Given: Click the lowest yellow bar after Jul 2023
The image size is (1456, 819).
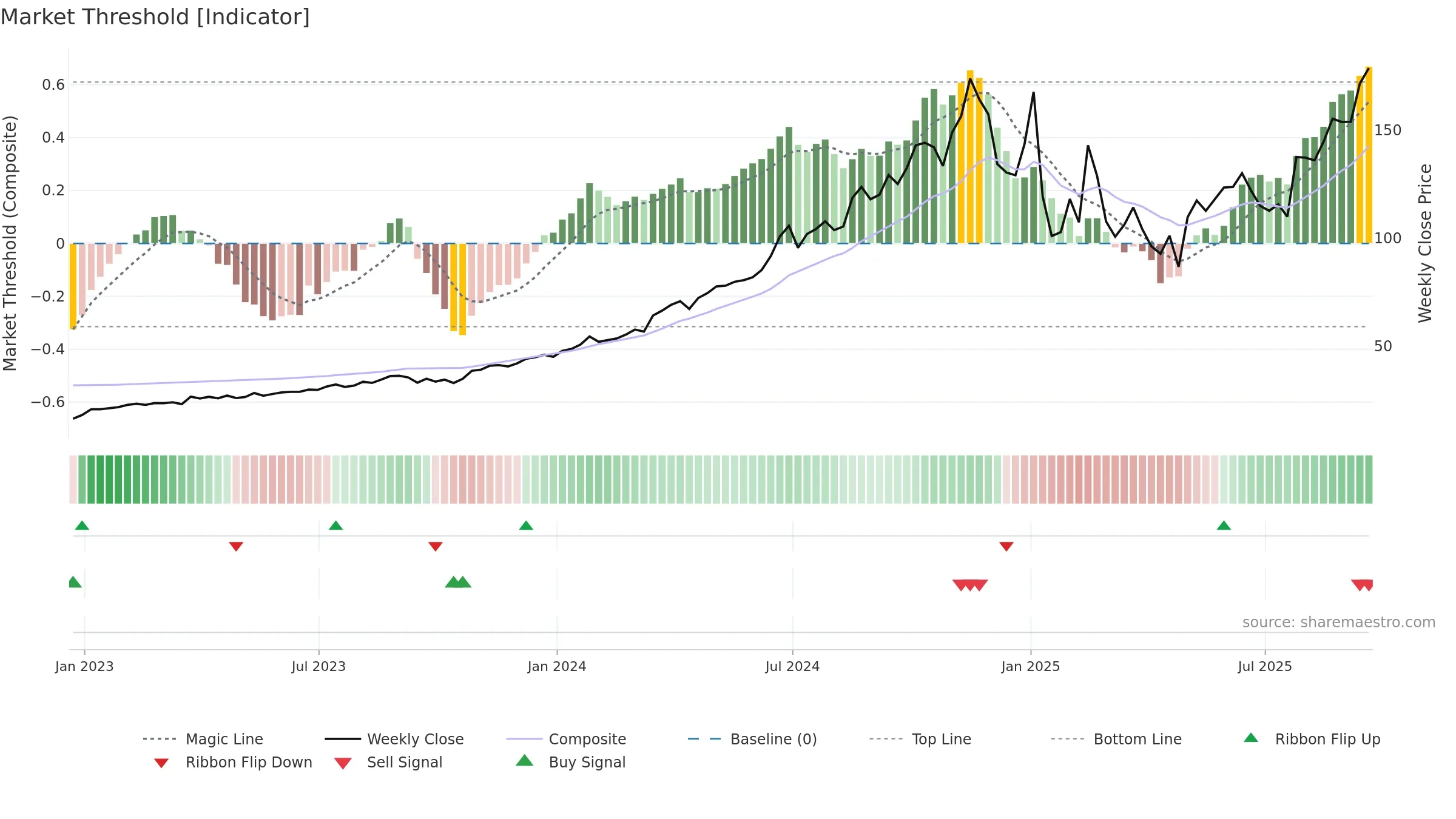Looking at the screenshot, I should (x=462, y=289).
